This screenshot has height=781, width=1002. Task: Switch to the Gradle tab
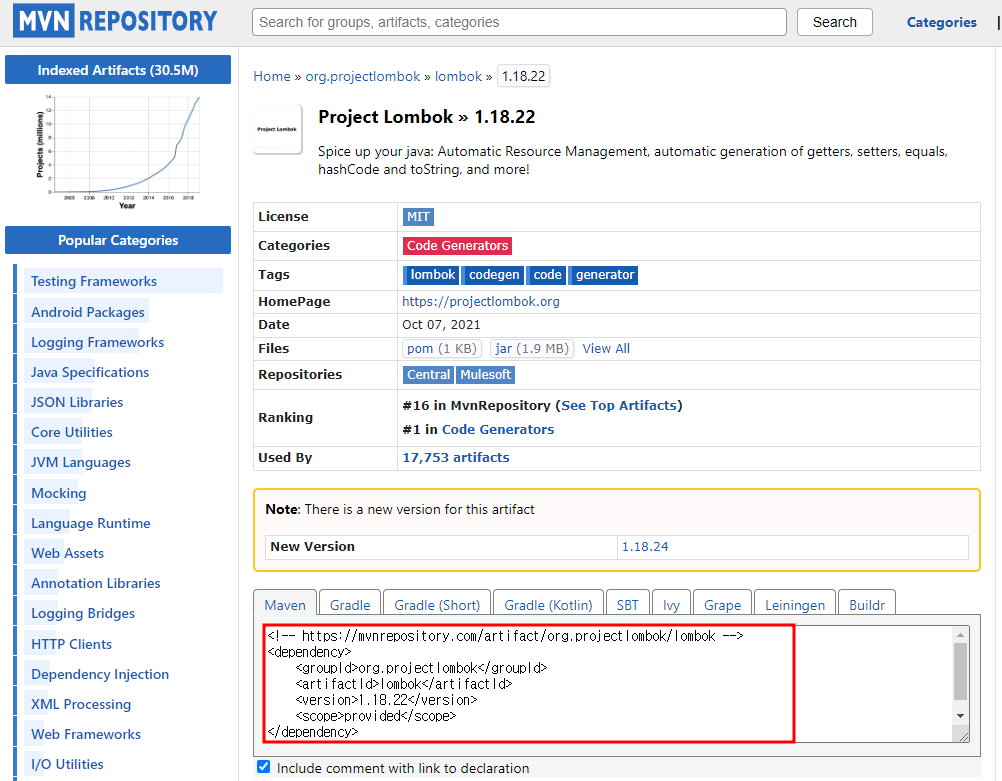point(350,605)
